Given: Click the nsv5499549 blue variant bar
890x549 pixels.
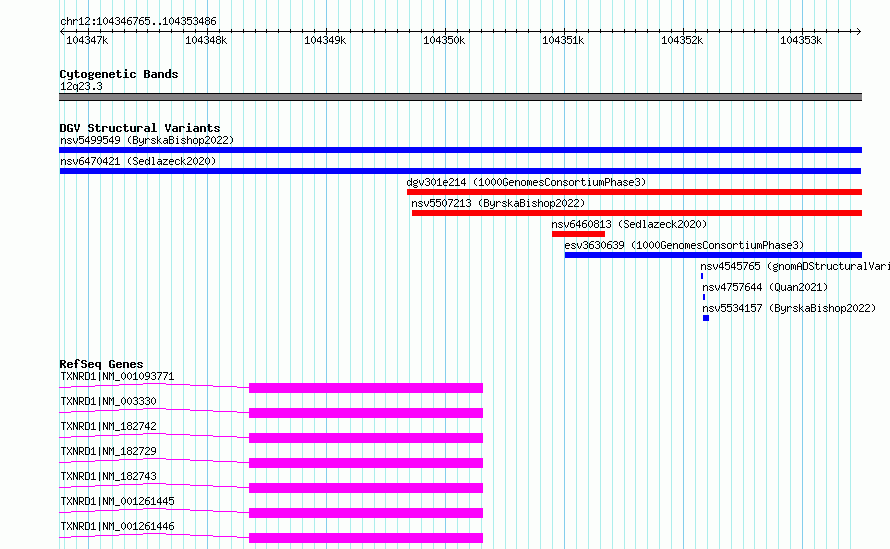Looking at the screenshot, I should 460,150.
